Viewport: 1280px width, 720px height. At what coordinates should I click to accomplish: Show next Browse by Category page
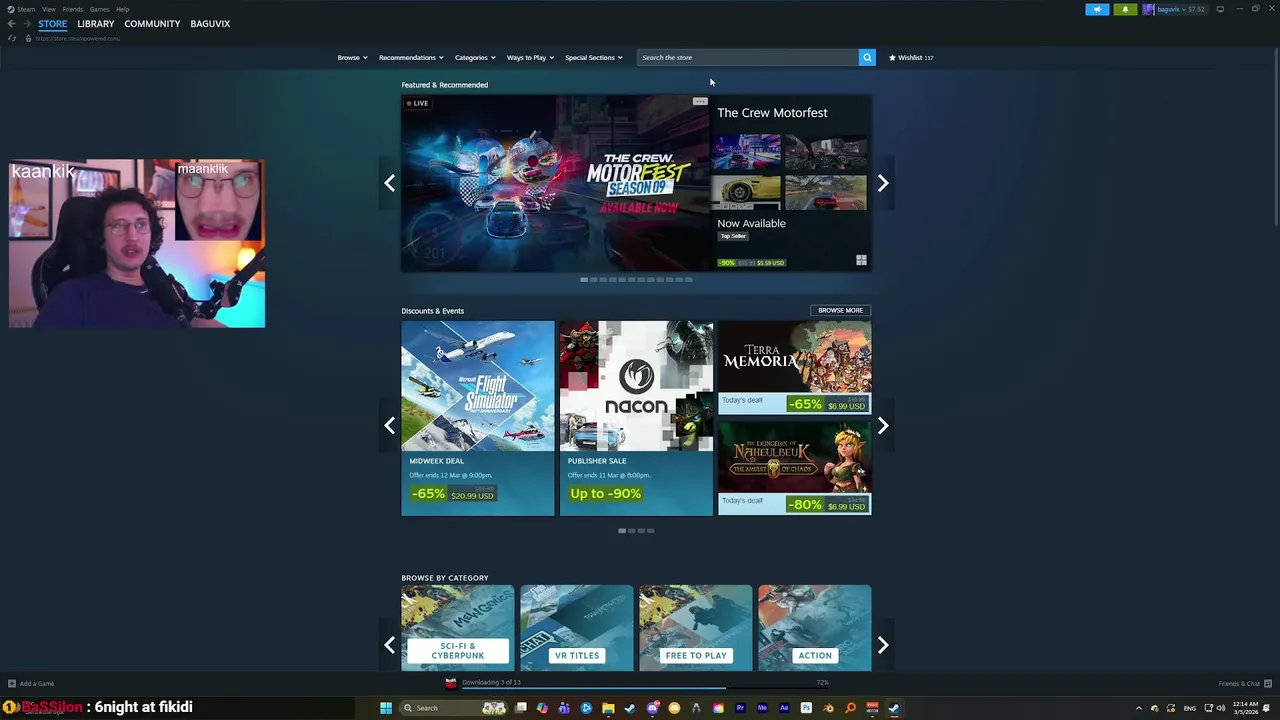(883, 645)
